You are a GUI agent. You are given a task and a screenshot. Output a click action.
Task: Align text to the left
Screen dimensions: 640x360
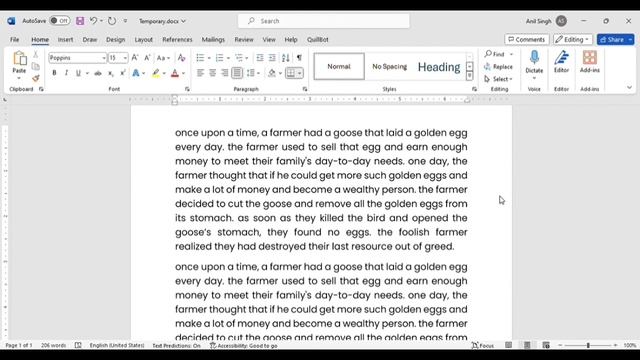[x=200, y=73]
